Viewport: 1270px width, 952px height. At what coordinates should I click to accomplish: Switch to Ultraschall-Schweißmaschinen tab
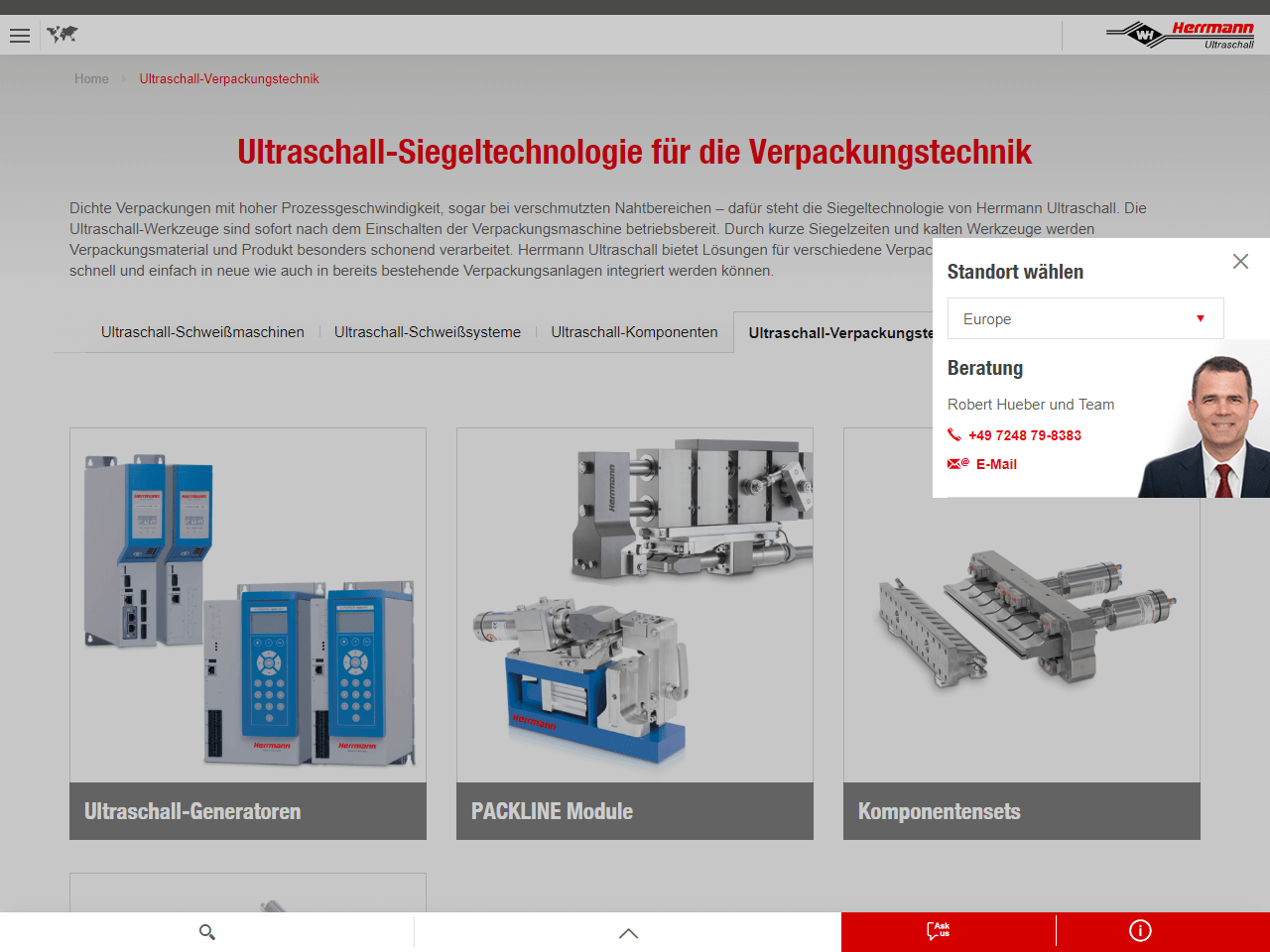coord(202,332)
